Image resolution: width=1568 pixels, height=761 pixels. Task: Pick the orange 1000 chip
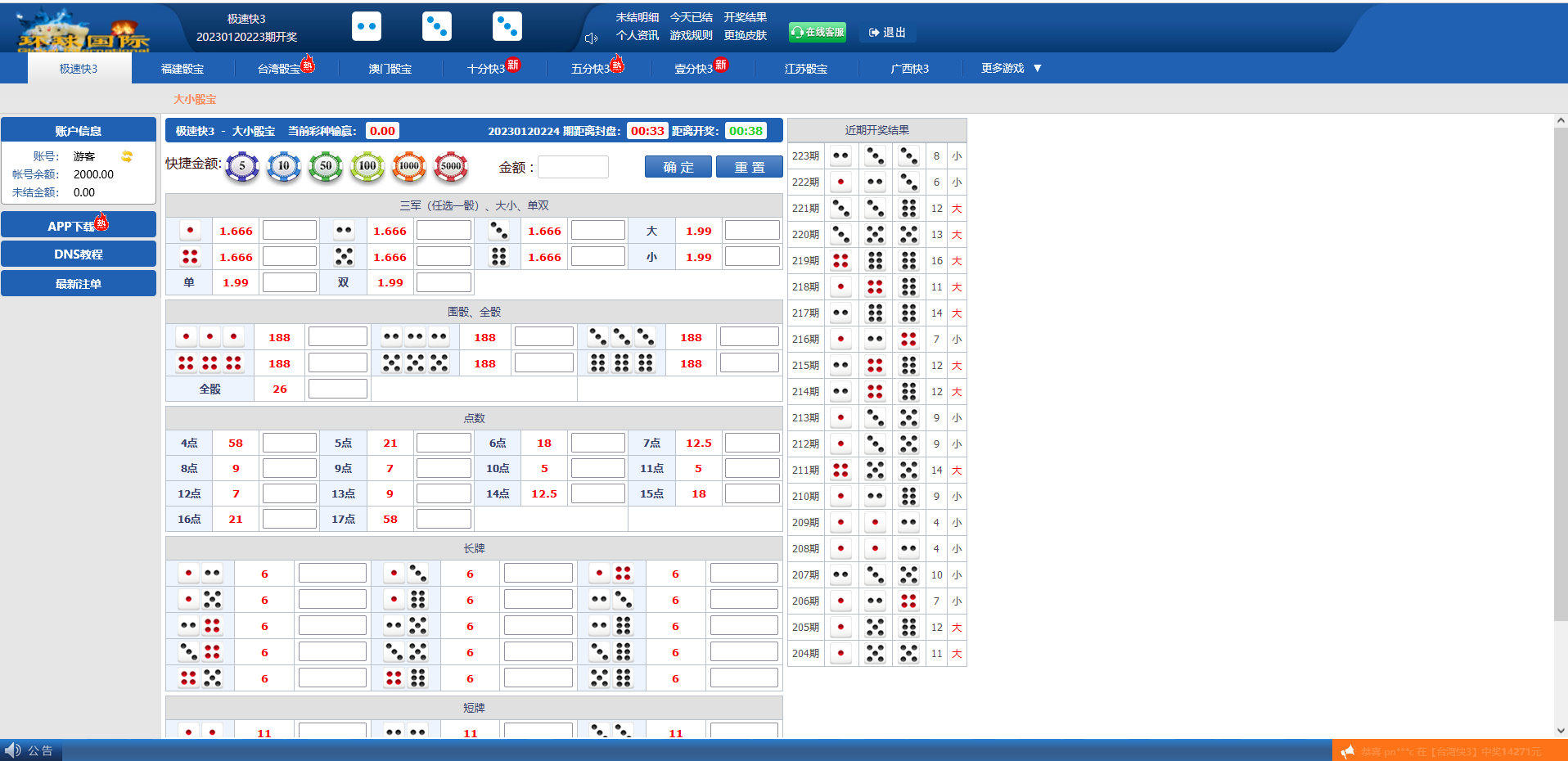tap(409, 166)
